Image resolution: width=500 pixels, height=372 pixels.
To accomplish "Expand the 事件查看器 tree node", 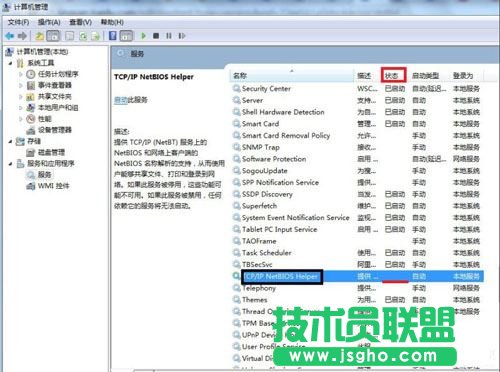I will [21, 85].
